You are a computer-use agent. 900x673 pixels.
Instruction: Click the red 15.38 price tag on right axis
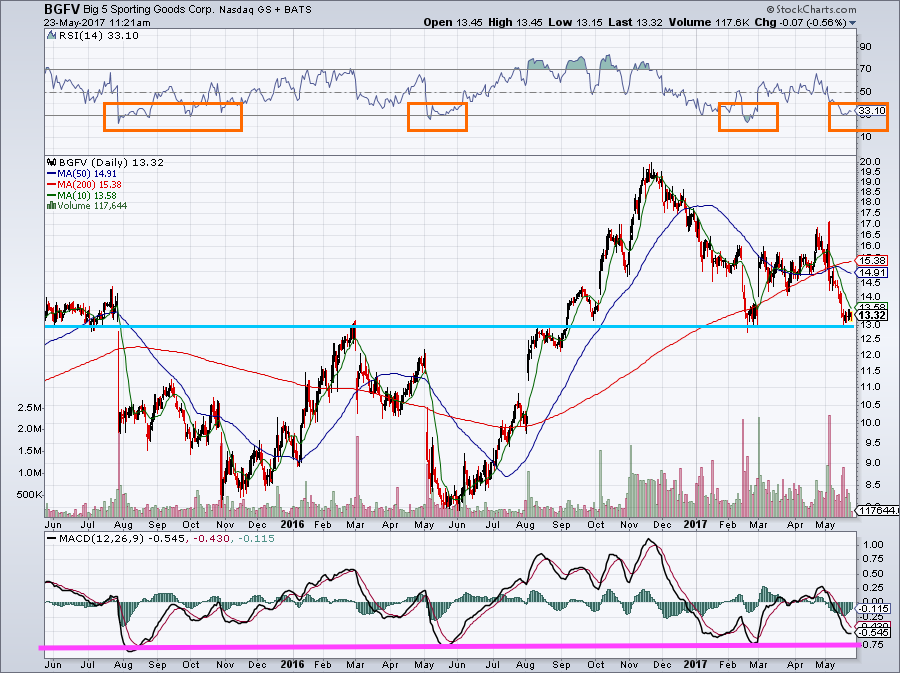872,260
